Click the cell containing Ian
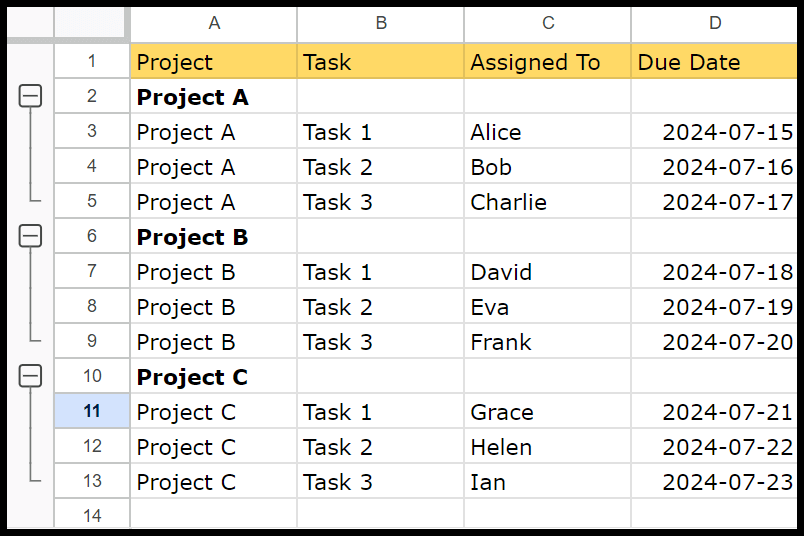Image resolution: width=804 pixels, height=536 pixels. (548, 481)
